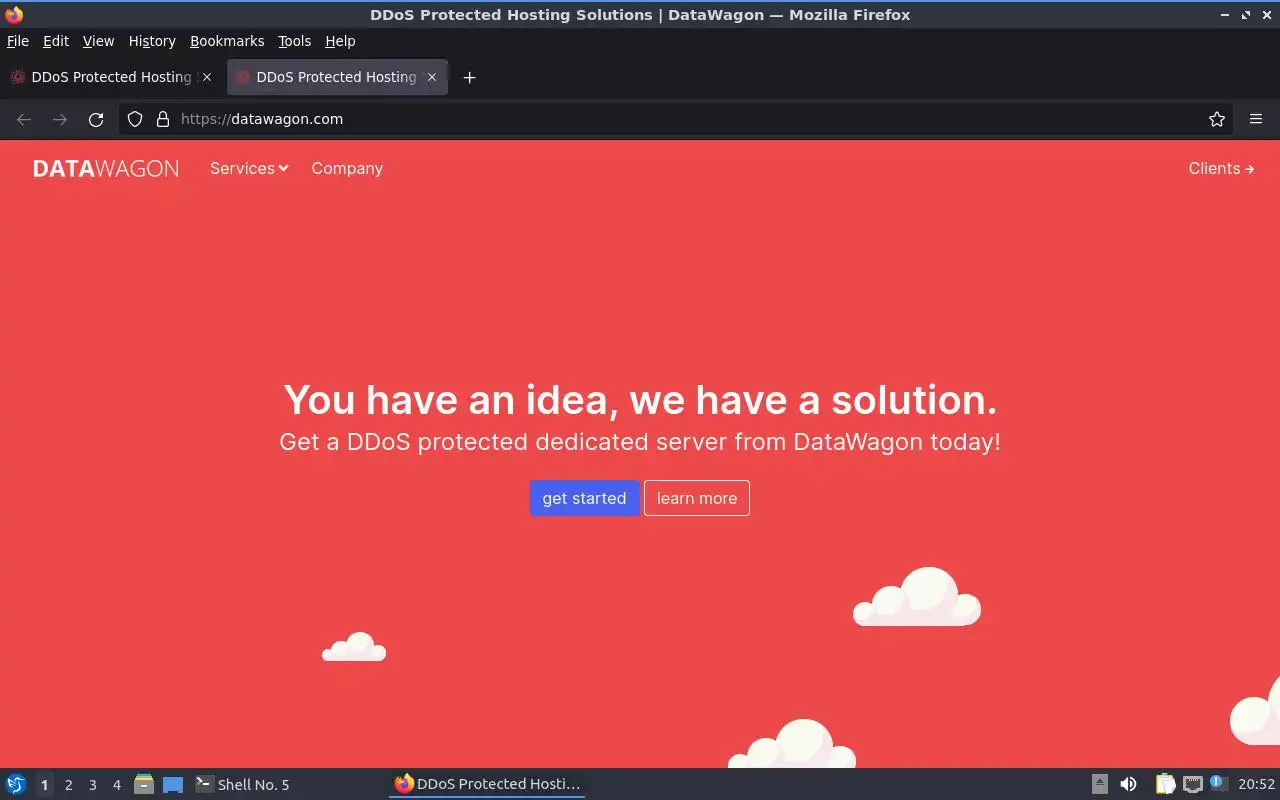Switch to virtual desktop 3
The image size is (1280, 800).
[92, 785]
